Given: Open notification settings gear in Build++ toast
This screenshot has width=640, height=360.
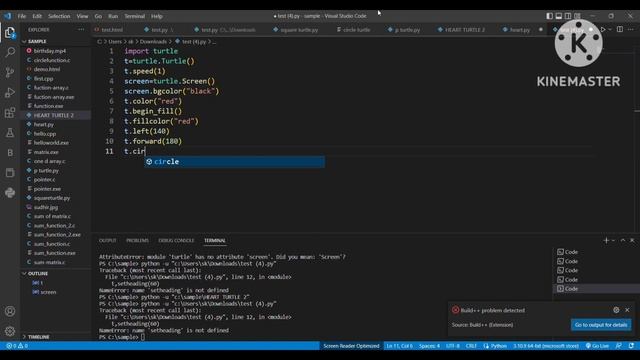Looking at the screenshot, I should point(616,310).
